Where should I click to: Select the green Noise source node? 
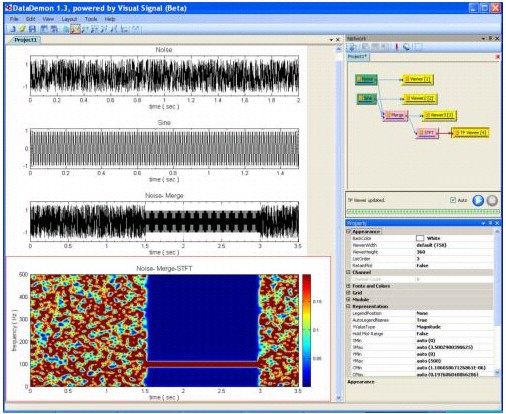366,79
